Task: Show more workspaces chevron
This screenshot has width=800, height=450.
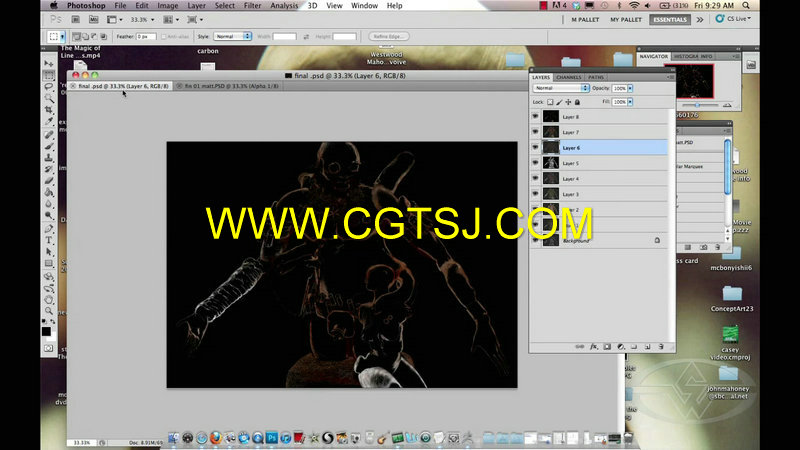Action: click(700, 19)
